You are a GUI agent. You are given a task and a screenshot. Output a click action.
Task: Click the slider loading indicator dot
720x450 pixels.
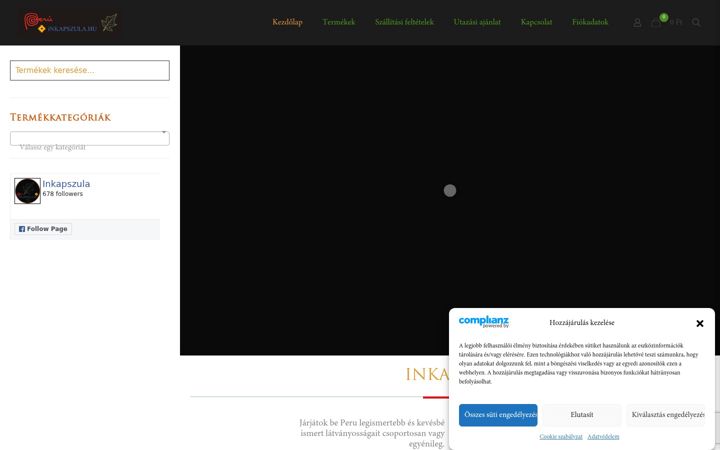(450, 191)
